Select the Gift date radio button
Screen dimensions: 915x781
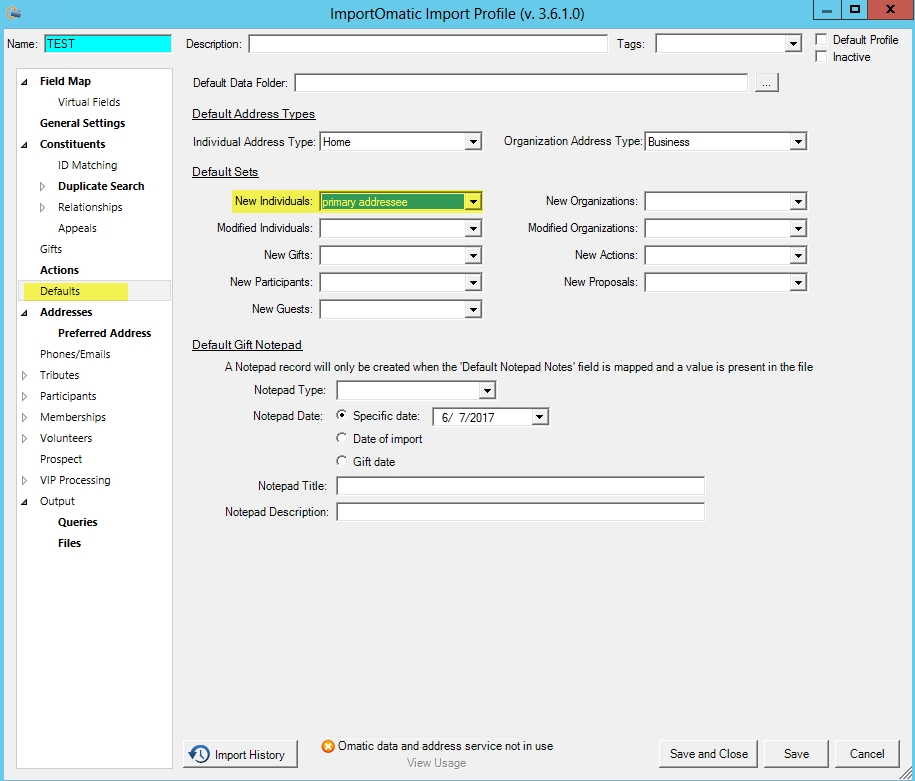tap(341, 461)
